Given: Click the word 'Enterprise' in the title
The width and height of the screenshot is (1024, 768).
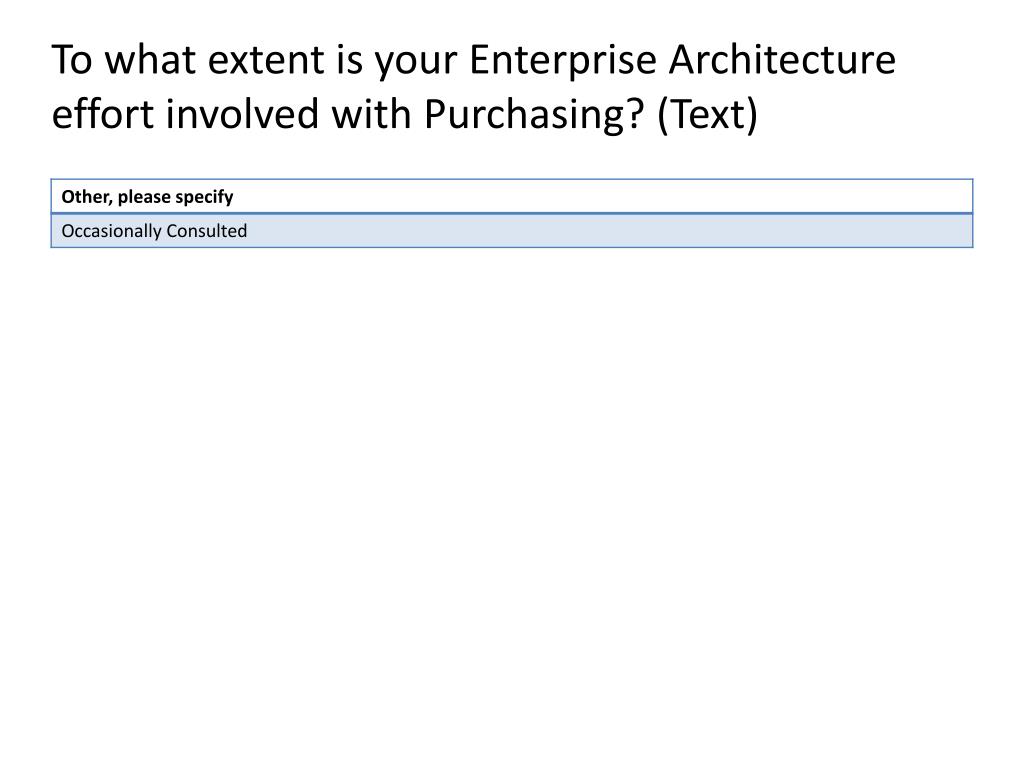Looking at the screenshot, I should 562,61.
